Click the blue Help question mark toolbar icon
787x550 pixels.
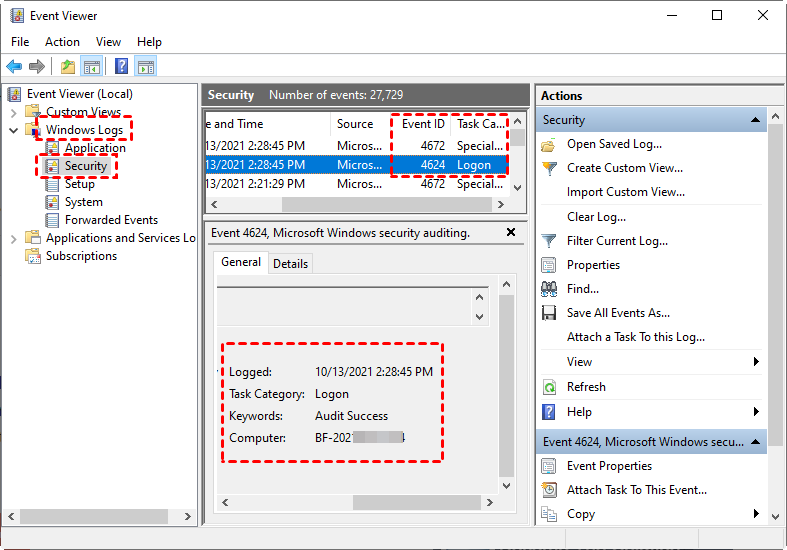pos(121,67)
